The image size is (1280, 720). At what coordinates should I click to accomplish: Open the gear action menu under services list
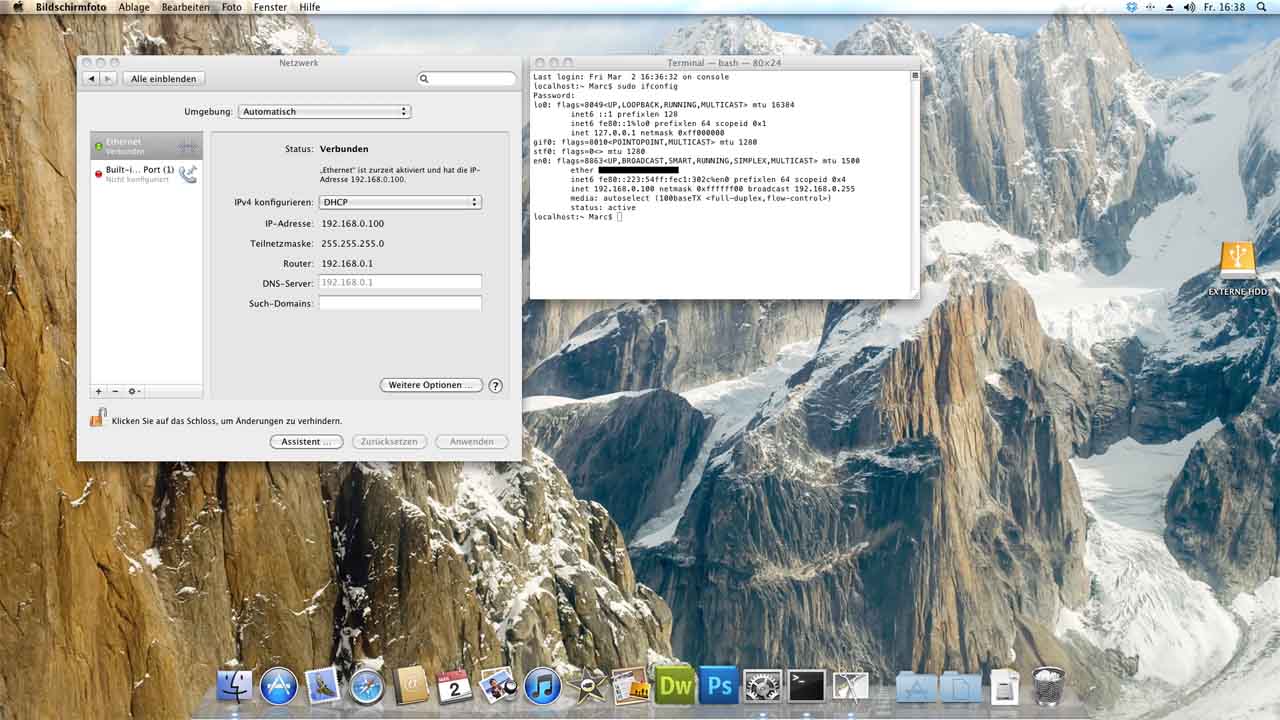point(134,391)
